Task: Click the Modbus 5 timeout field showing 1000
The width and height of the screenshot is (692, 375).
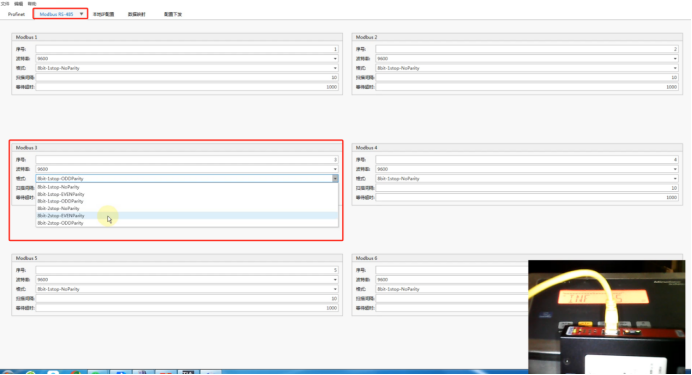Action: [187, 308]
